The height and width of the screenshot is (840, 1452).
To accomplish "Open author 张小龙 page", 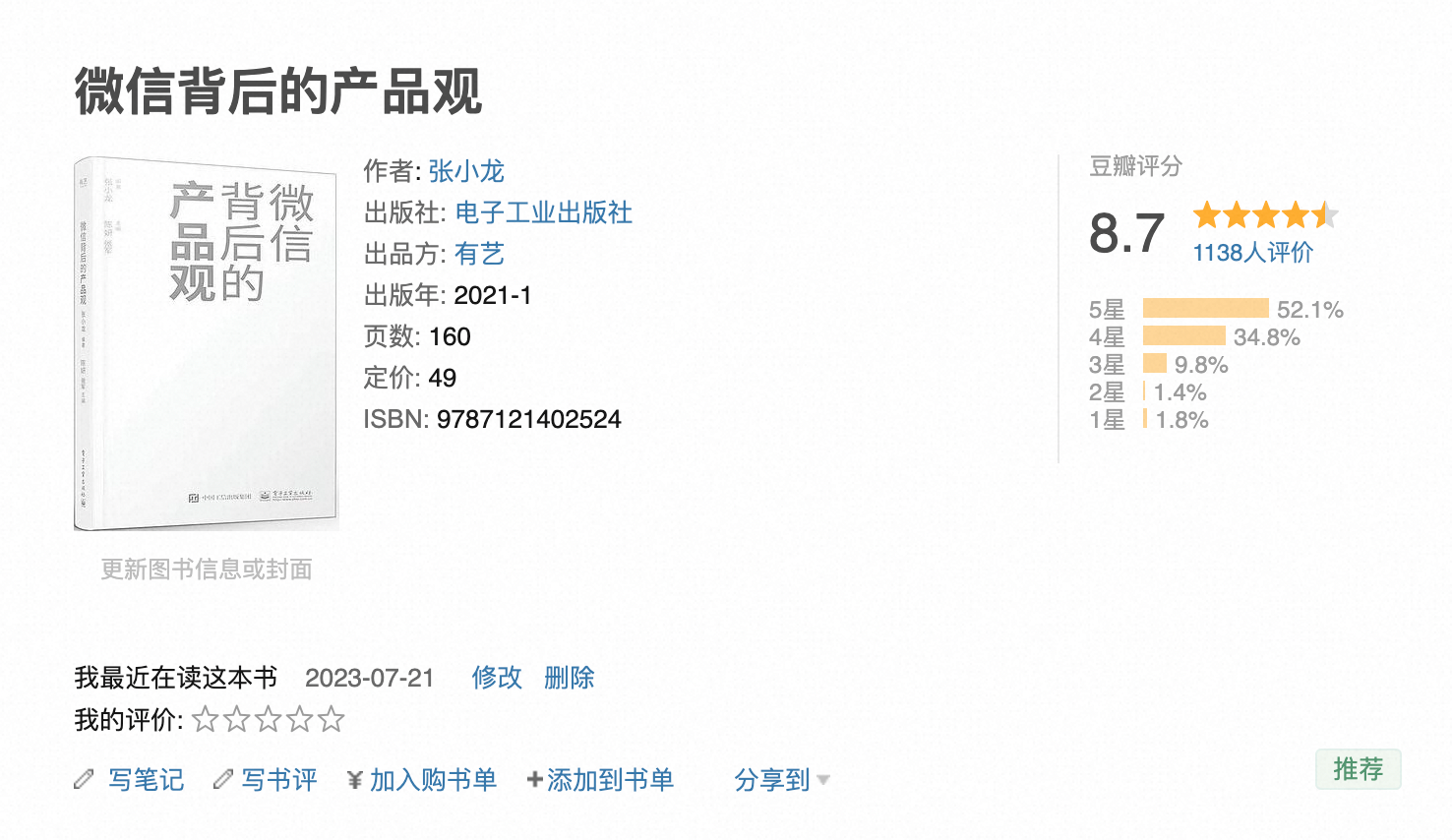I will (466, 171).
